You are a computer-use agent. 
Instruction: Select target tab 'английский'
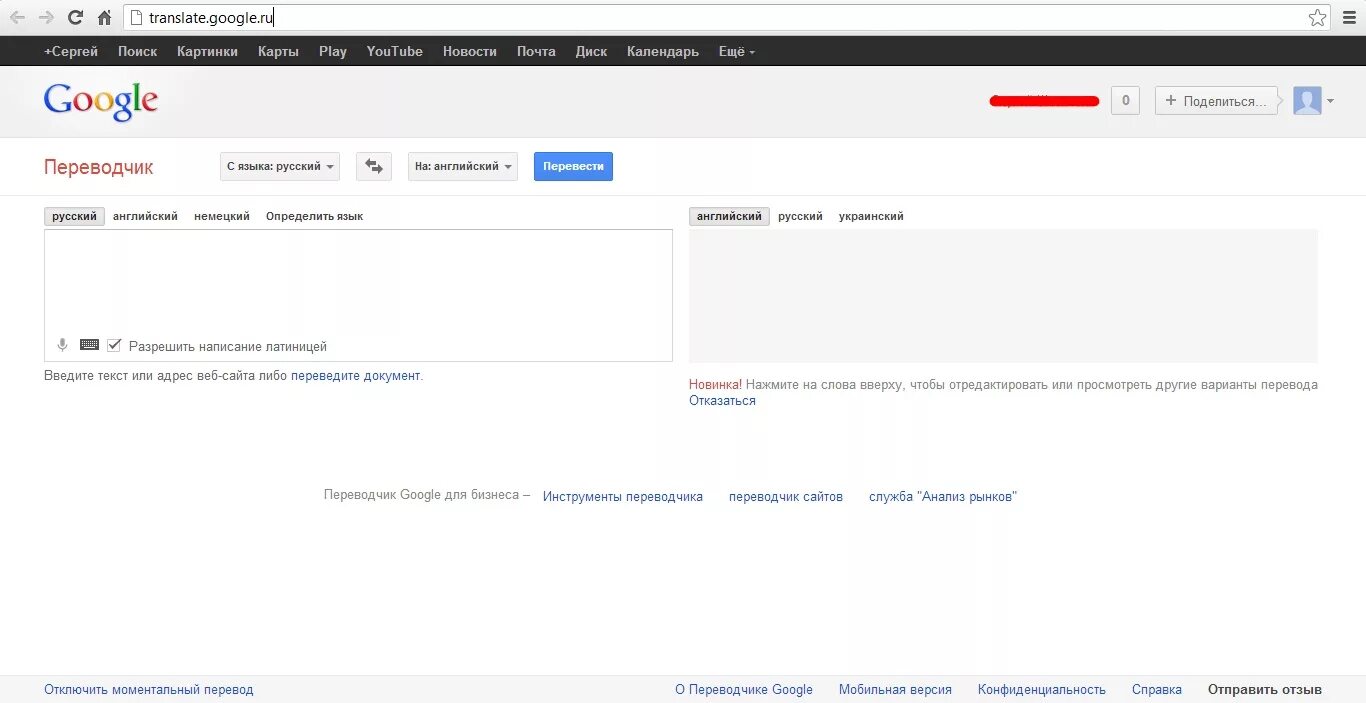729,216
